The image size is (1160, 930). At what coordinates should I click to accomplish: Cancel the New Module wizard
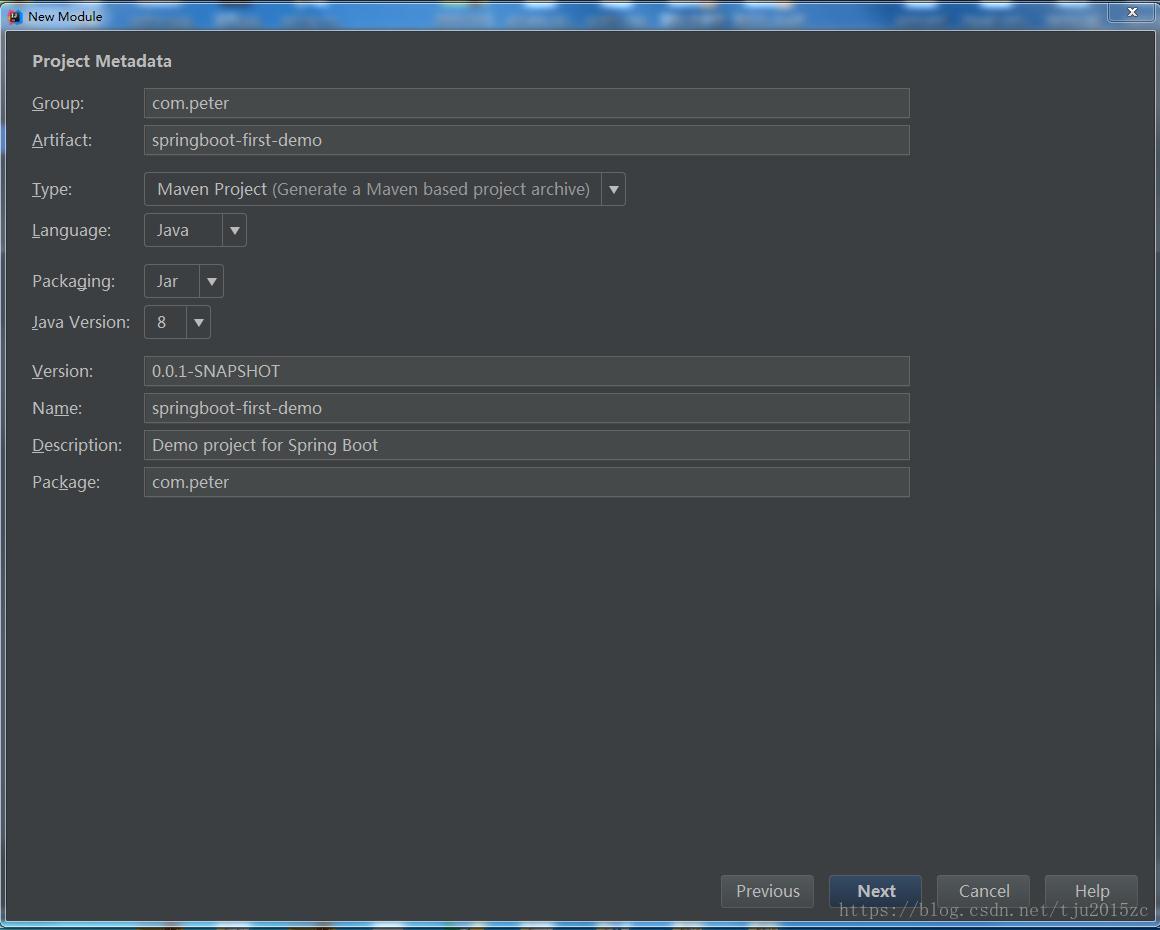(x=983, y=891)
